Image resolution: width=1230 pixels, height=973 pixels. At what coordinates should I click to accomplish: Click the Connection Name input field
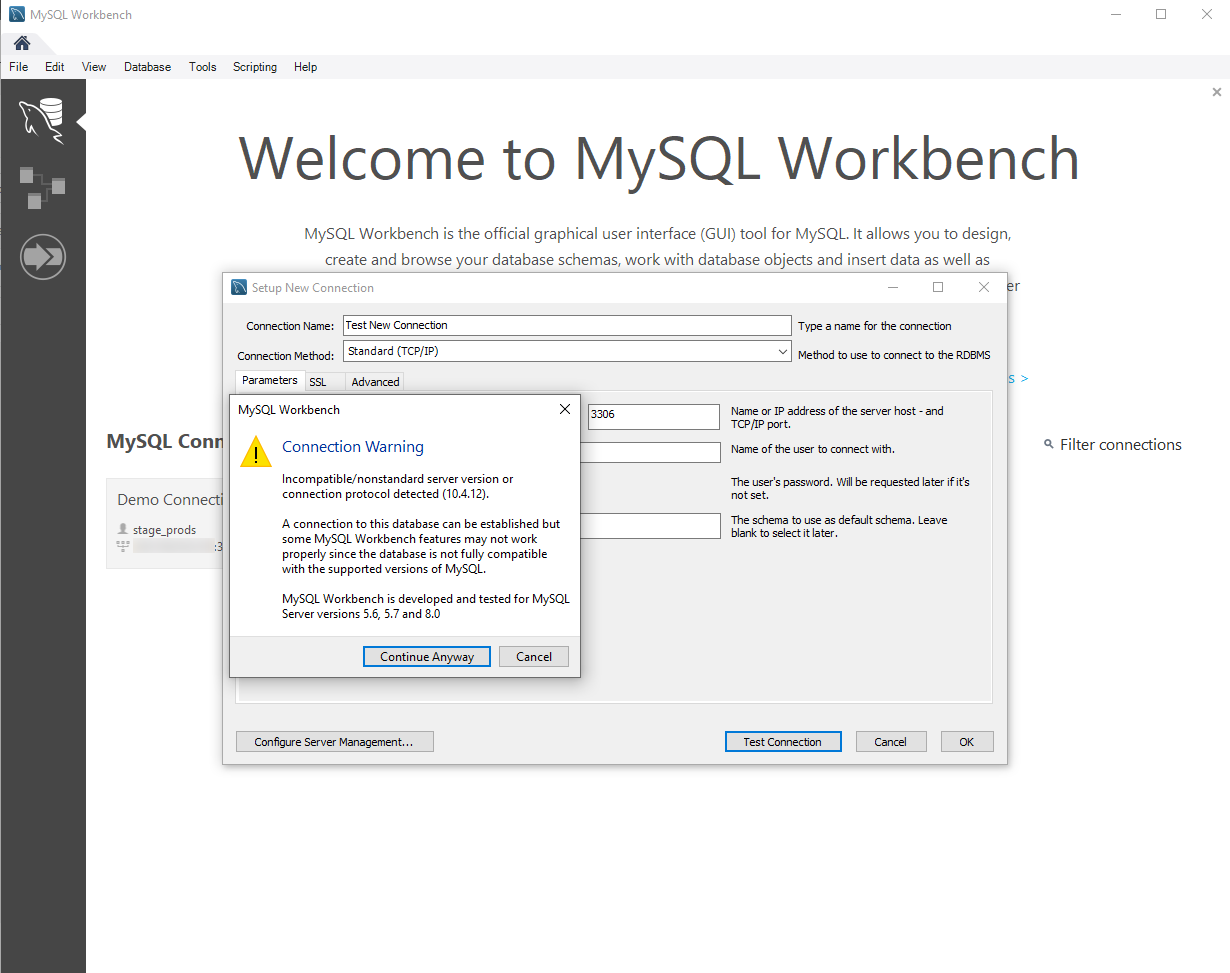tap(567, 326)
